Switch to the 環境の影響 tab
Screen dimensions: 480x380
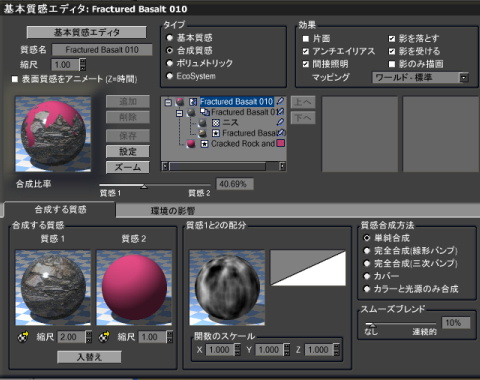(x=173, y=211)
